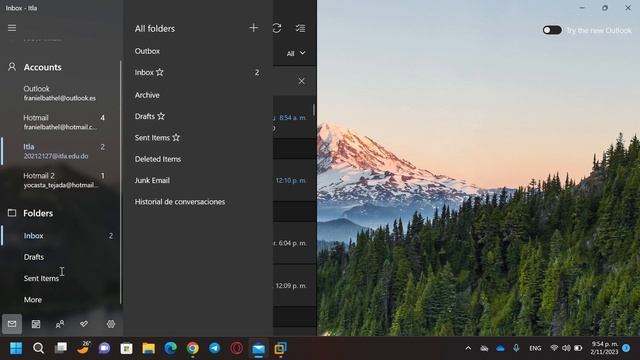Launch Google Chrome from taskbar
This screenshot has height=360, width=640.
[193, 348]
